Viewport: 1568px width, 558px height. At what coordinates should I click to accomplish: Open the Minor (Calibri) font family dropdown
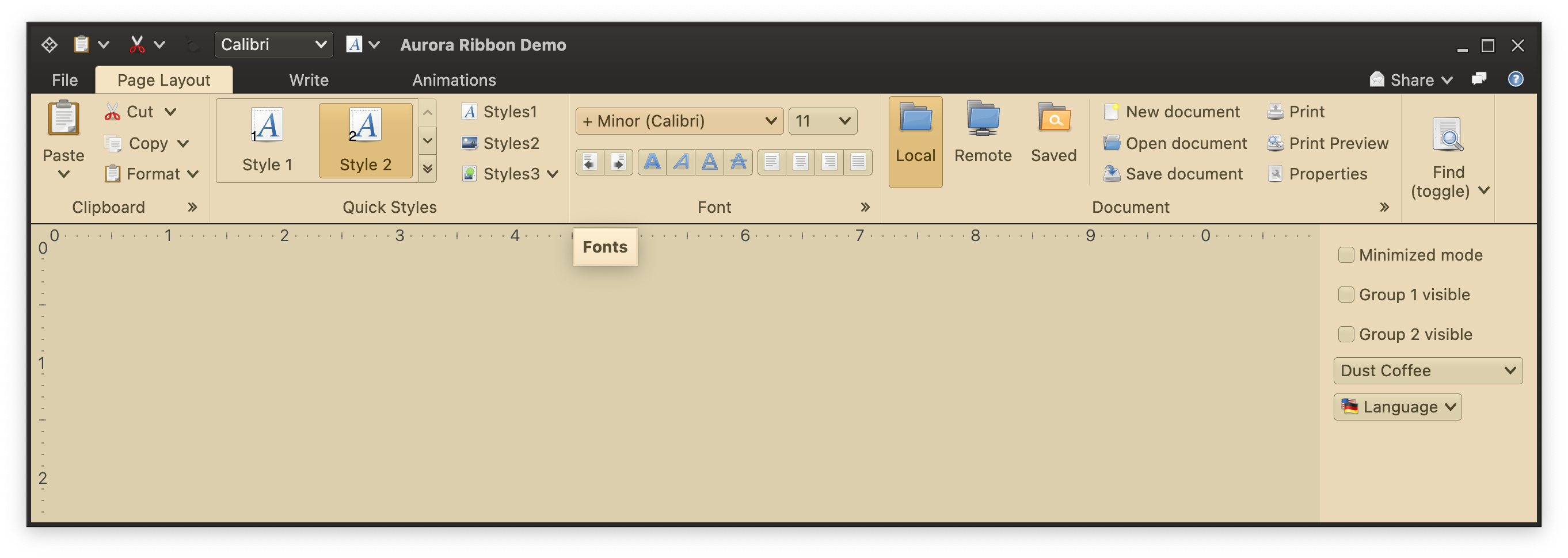679,121
